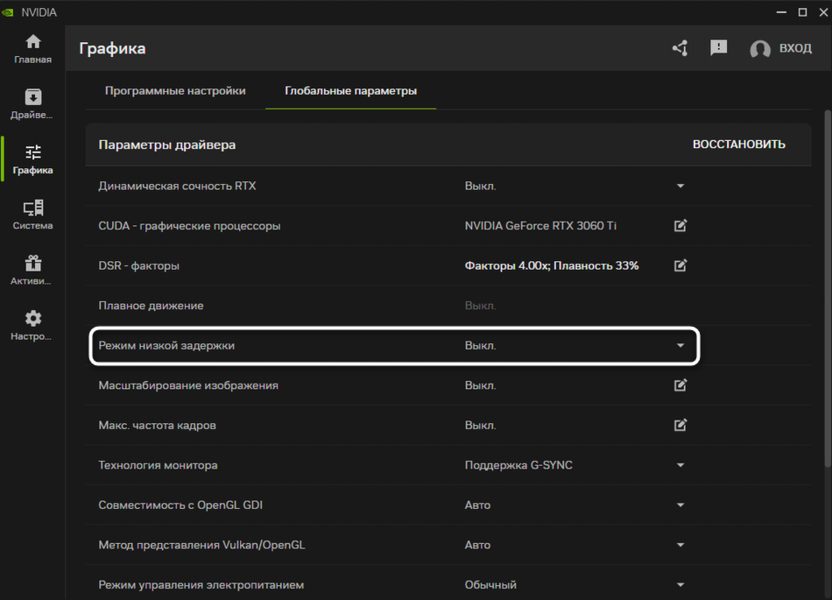This screenshot has height=600, width=832.
Task: Click the feedback notification icon
Action: [718, 48]
